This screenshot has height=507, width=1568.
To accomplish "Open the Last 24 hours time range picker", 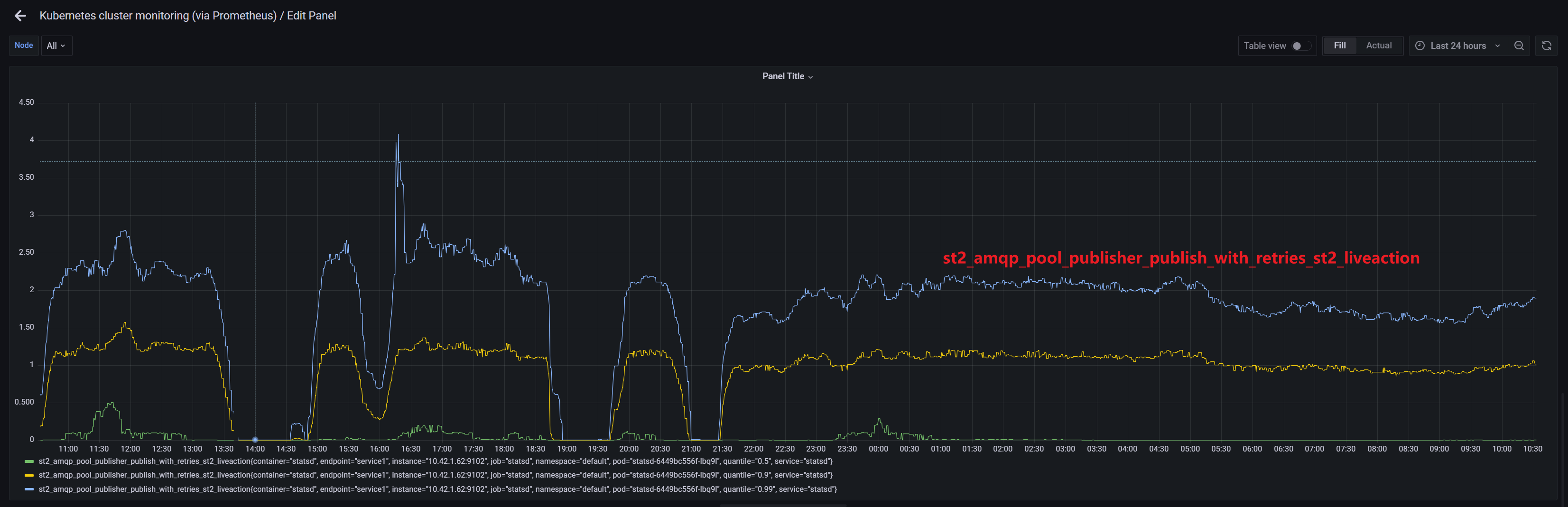I will click(x=1457, y=45).
